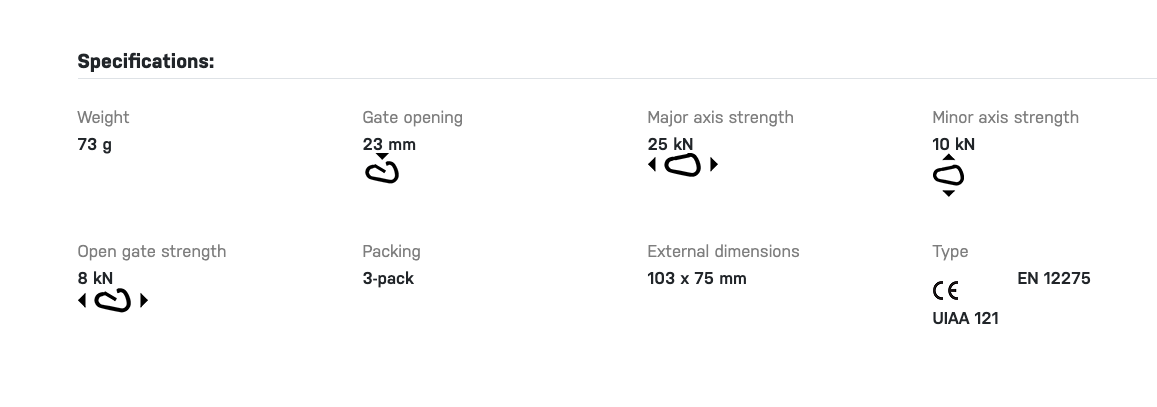Image resolution: width=1157 pixels, height=407 pixels.
Task: Click the Open gate strength label
Action: point(151,251)
